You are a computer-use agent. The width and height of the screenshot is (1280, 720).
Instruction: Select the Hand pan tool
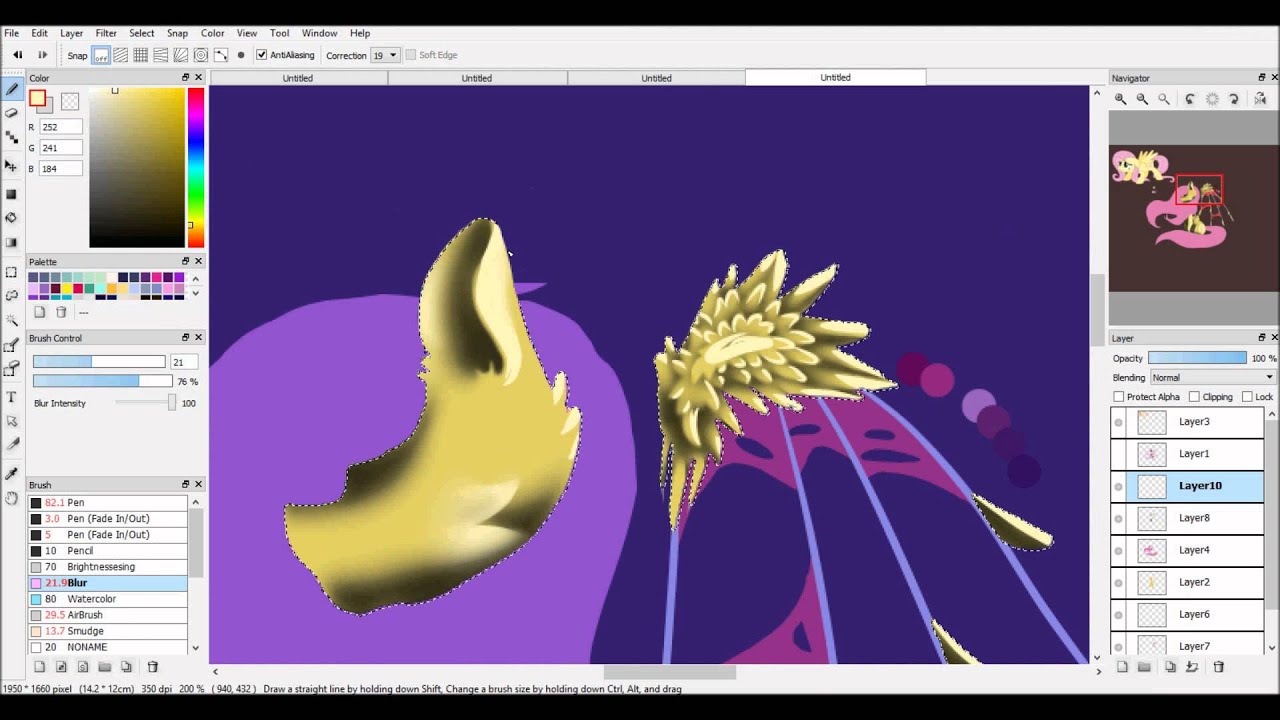[x=12, y=497]
